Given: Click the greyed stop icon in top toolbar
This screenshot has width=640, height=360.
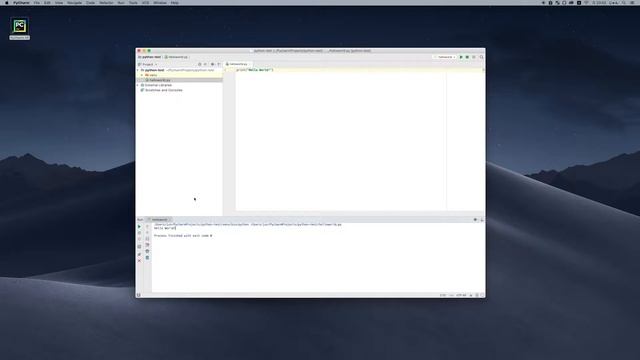Looking at the screenshot, I should pyautogui.click(x=474, y=57).
